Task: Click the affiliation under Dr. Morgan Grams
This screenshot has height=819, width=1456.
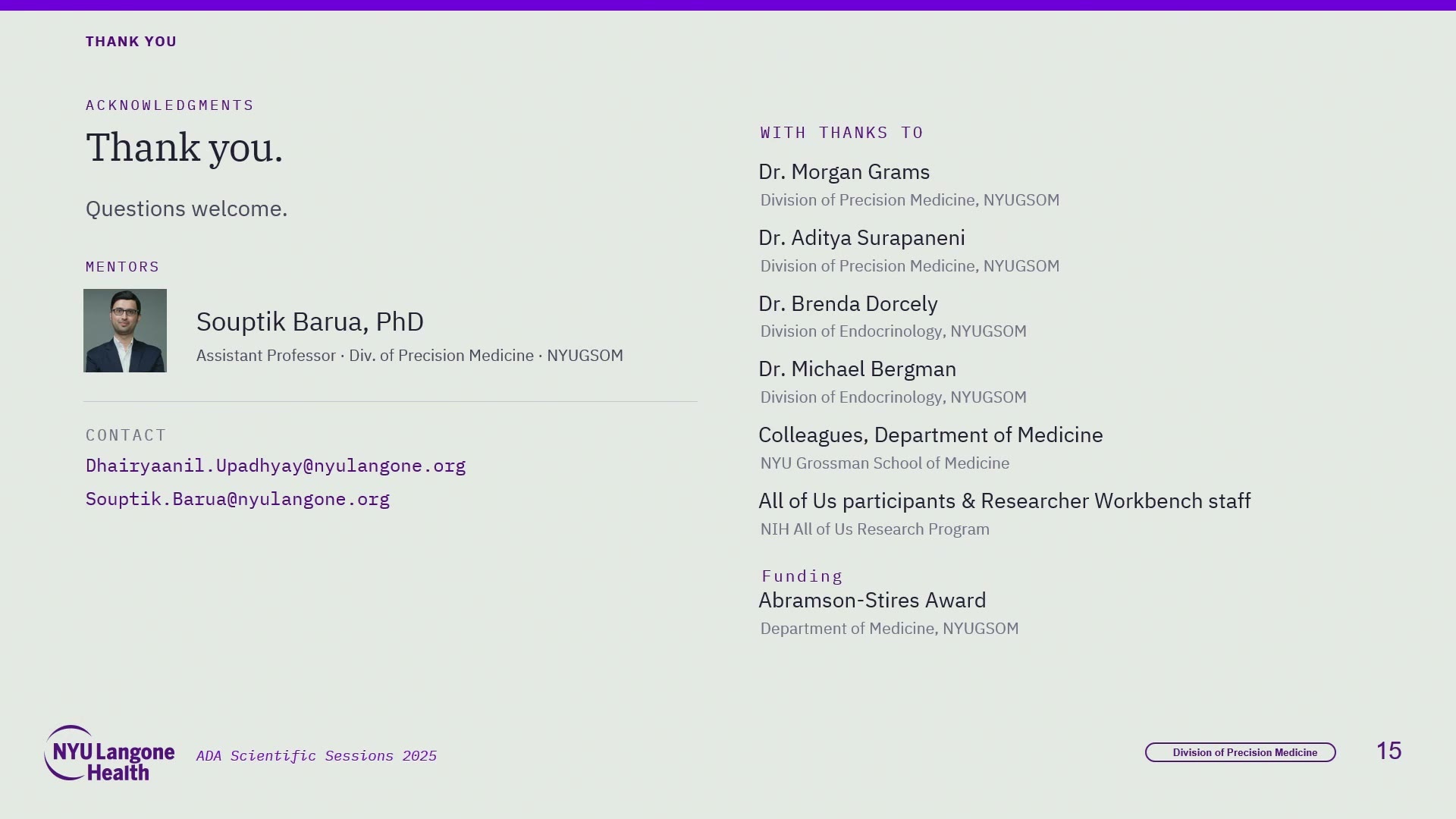Action: pos(910,200)
